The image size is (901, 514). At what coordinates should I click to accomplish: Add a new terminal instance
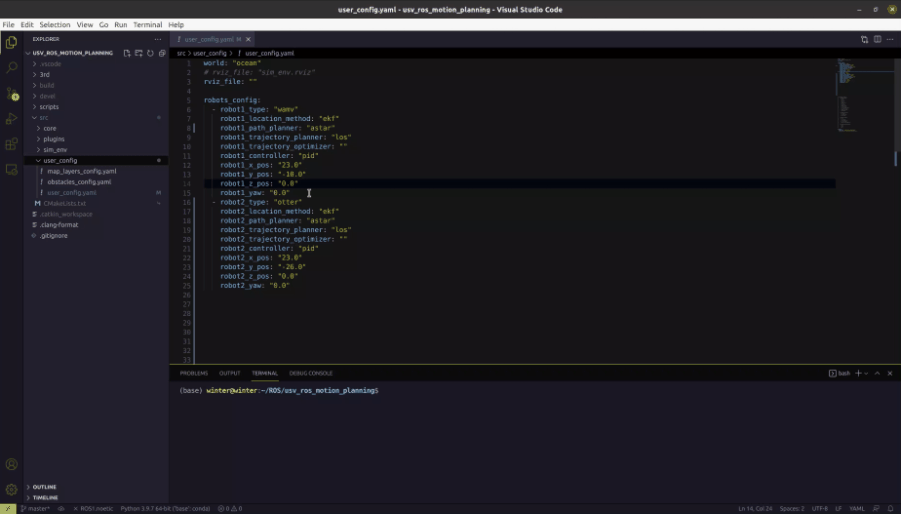click(858, 373)
